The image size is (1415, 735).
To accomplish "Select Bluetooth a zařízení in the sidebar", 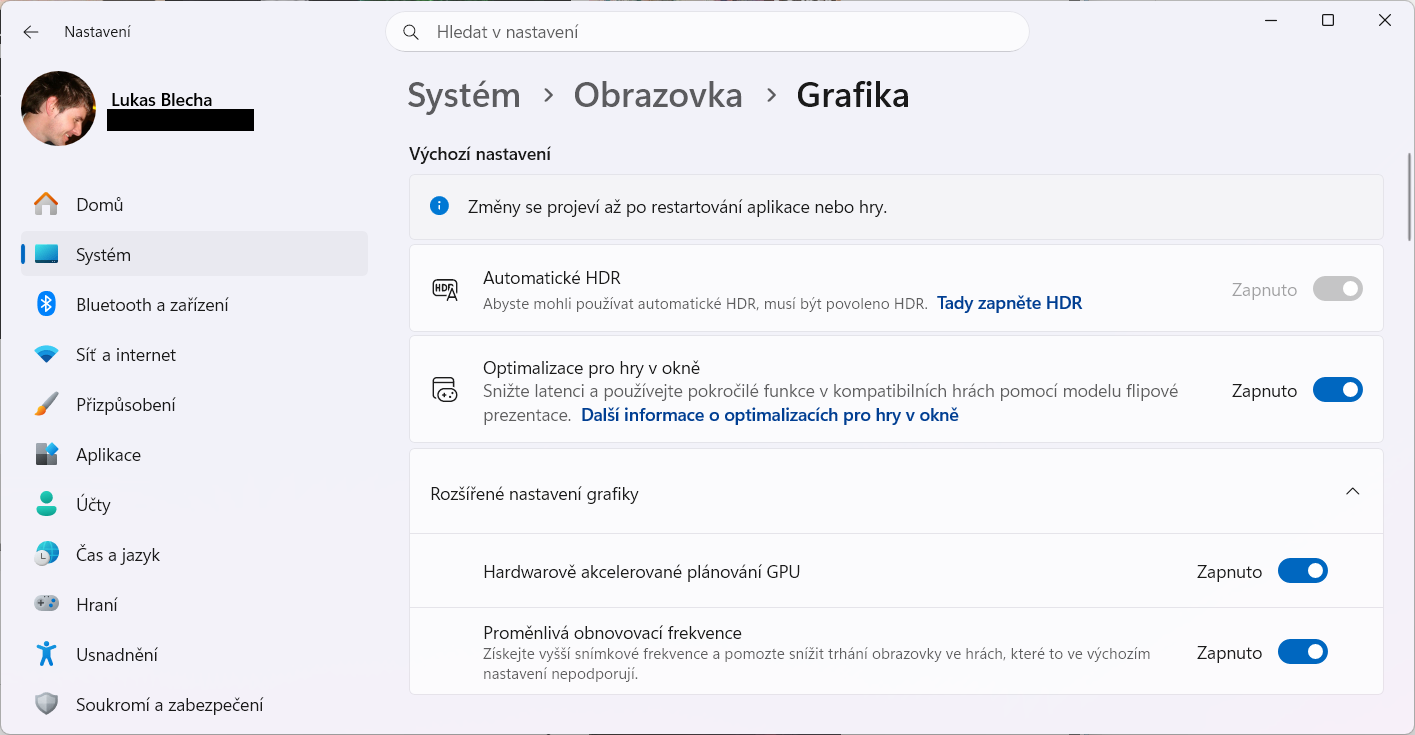I will [x=194, y=304].
